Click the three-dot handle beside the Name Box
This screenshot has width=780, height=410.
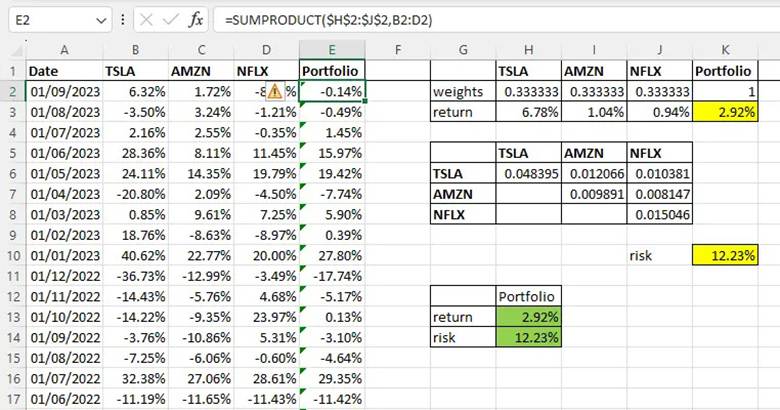pyautogui.click(x=121, y=20)
